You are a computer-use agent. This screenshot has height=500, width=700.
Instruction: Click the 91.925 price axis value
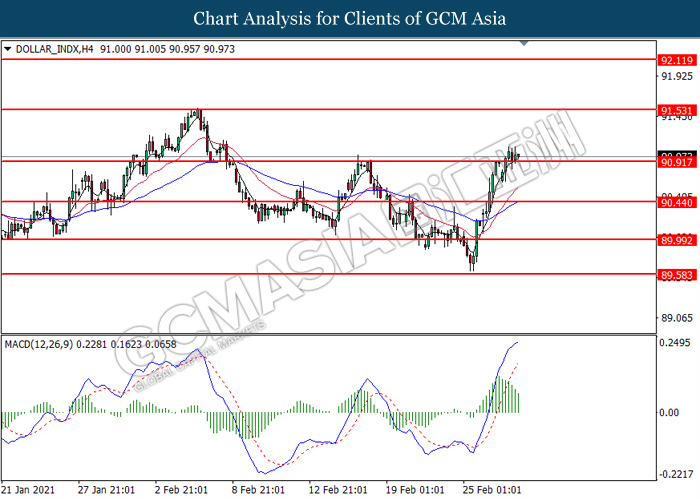coord(678,77)
